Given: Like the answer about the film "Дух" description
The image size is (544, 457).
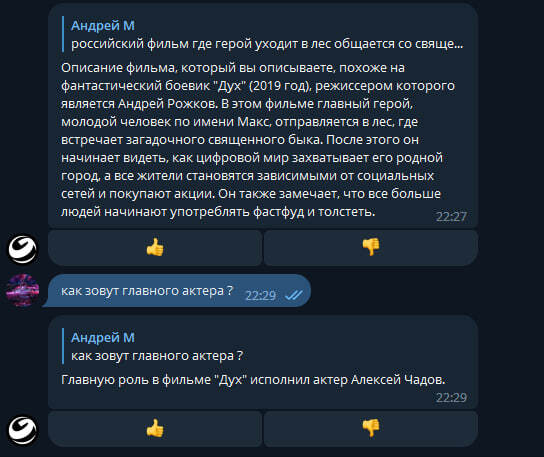Looking at the screenshot, I should pyautogui.click(x=155, y=248).
